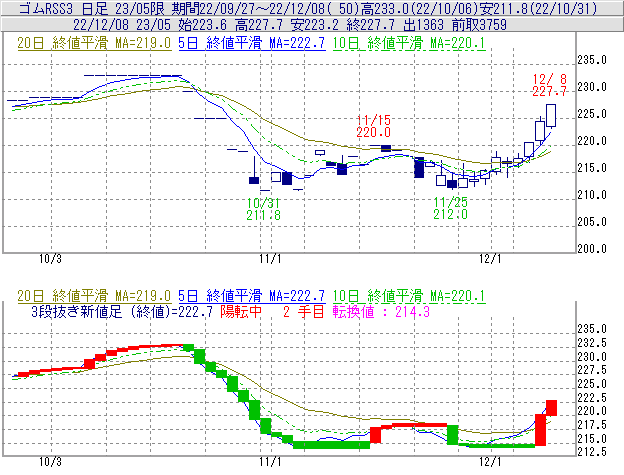This screenshot has height=475, width=624.
Task: Click the upper chart's 5日 終値平滑 MA=222.7 legend
Action: click(252, 43)
